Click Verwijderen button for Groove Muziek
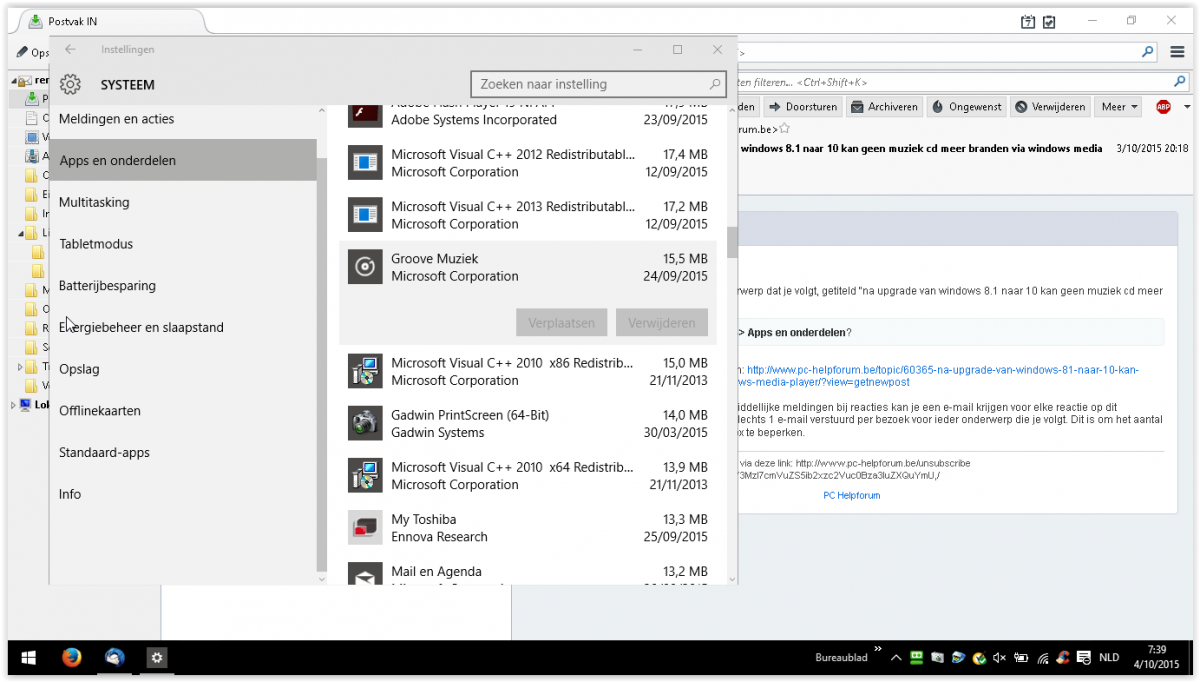 [x=662, y=323]
